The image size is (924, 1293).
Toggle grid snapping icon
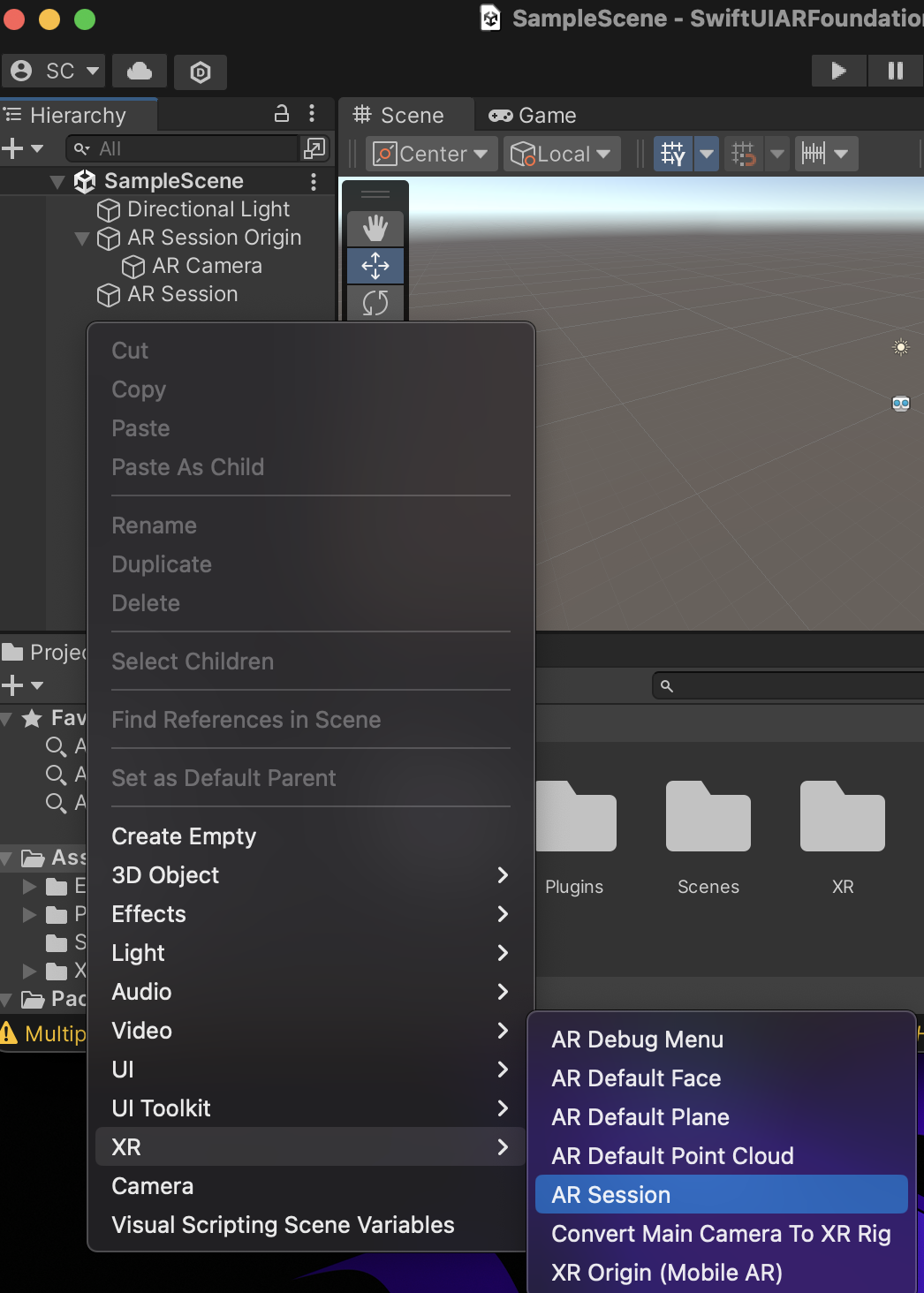(x=744, y=154)
